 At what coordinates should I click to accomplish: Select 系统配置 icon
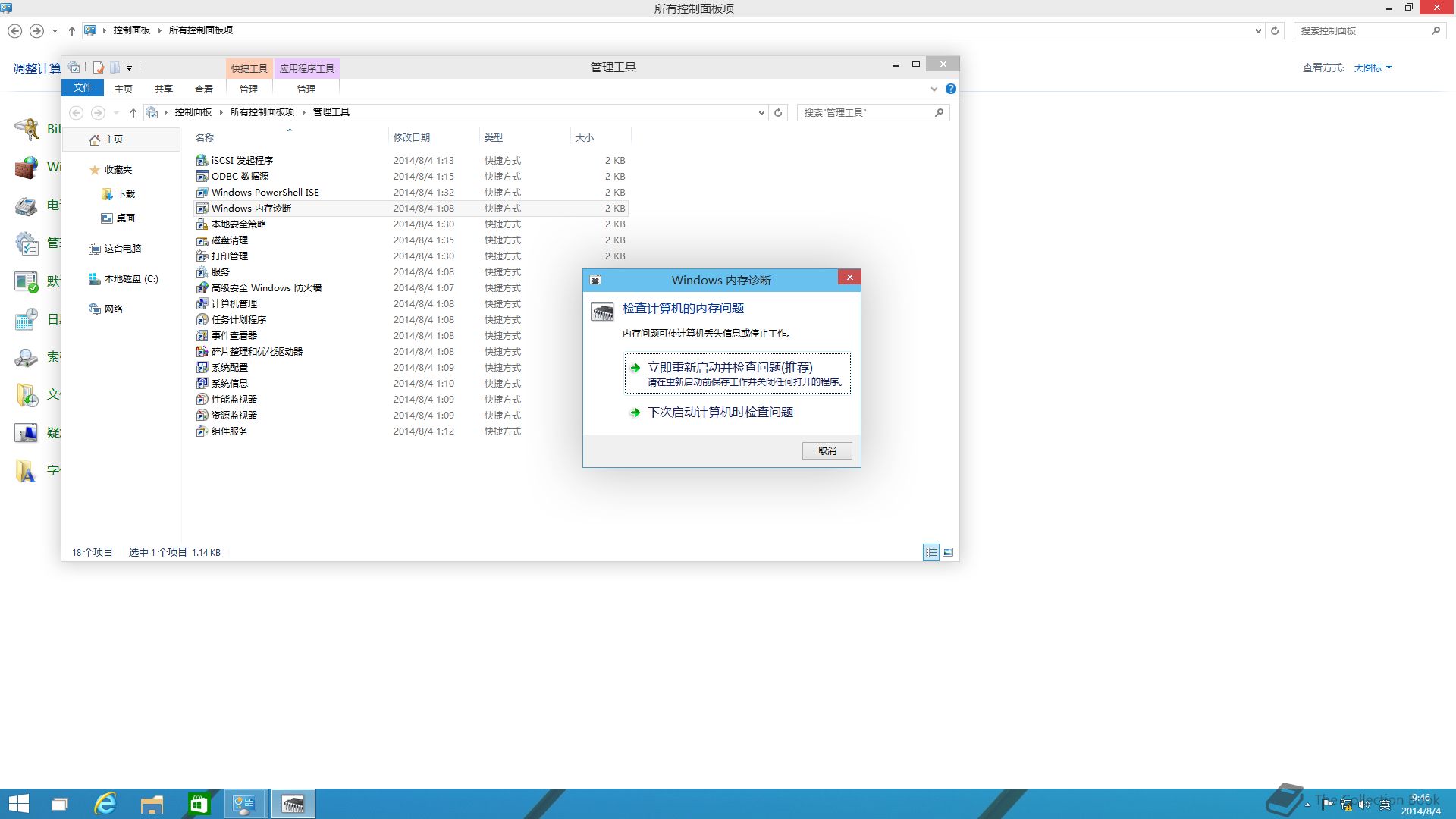coord(202,367)
